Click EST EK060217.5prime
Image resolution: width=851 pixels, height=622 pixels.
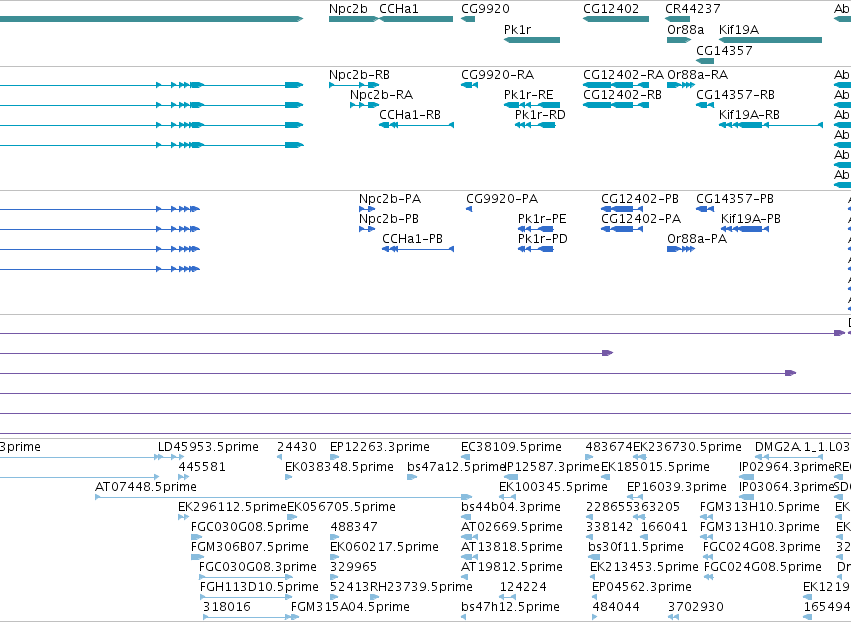[384, 548]
